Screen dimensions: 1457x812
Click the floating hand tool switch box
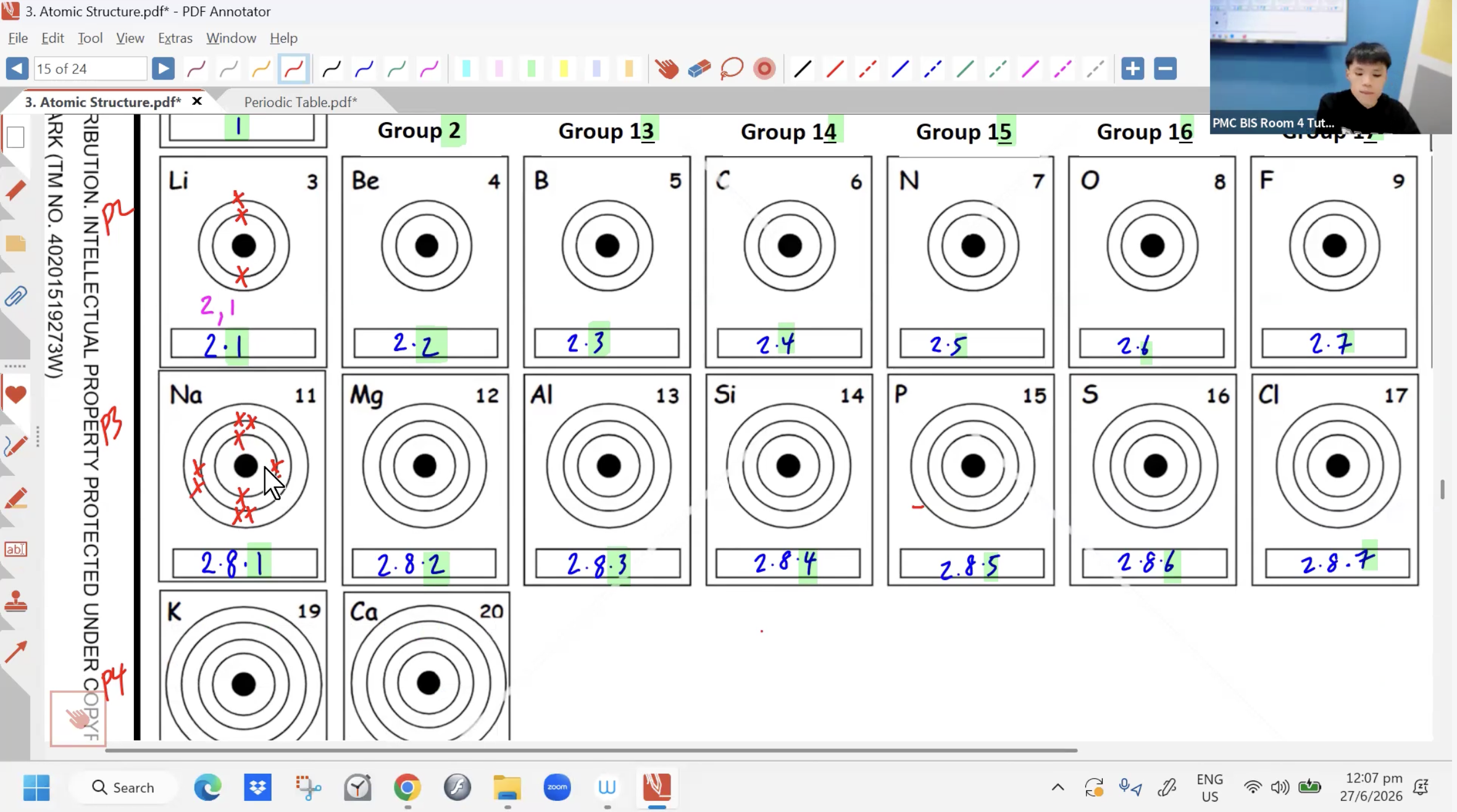coord(78,718)
